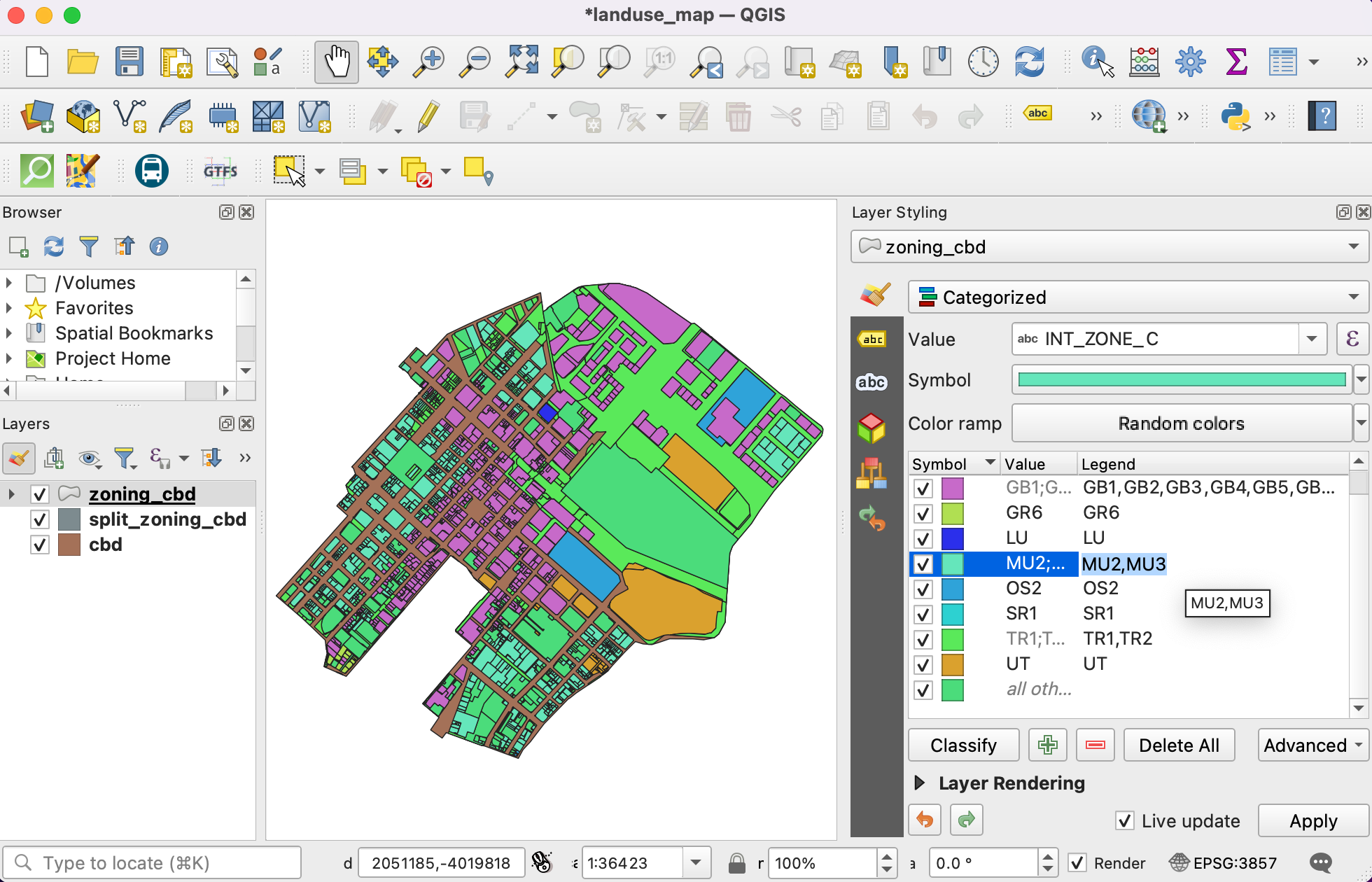Open the Identify Features tool

tap(1096, 62)
